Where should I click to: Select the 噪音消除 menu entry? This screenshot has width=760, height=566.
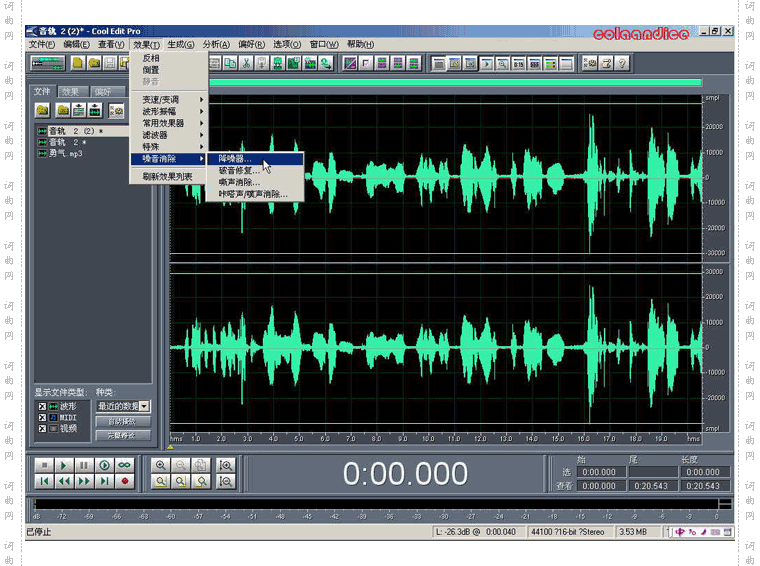(170, 158)
